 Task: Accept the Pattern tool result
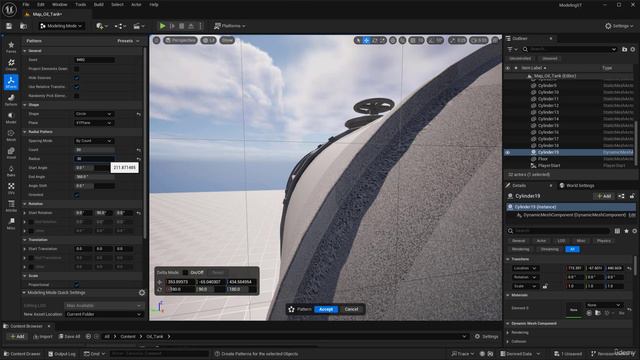pos(326,309)
